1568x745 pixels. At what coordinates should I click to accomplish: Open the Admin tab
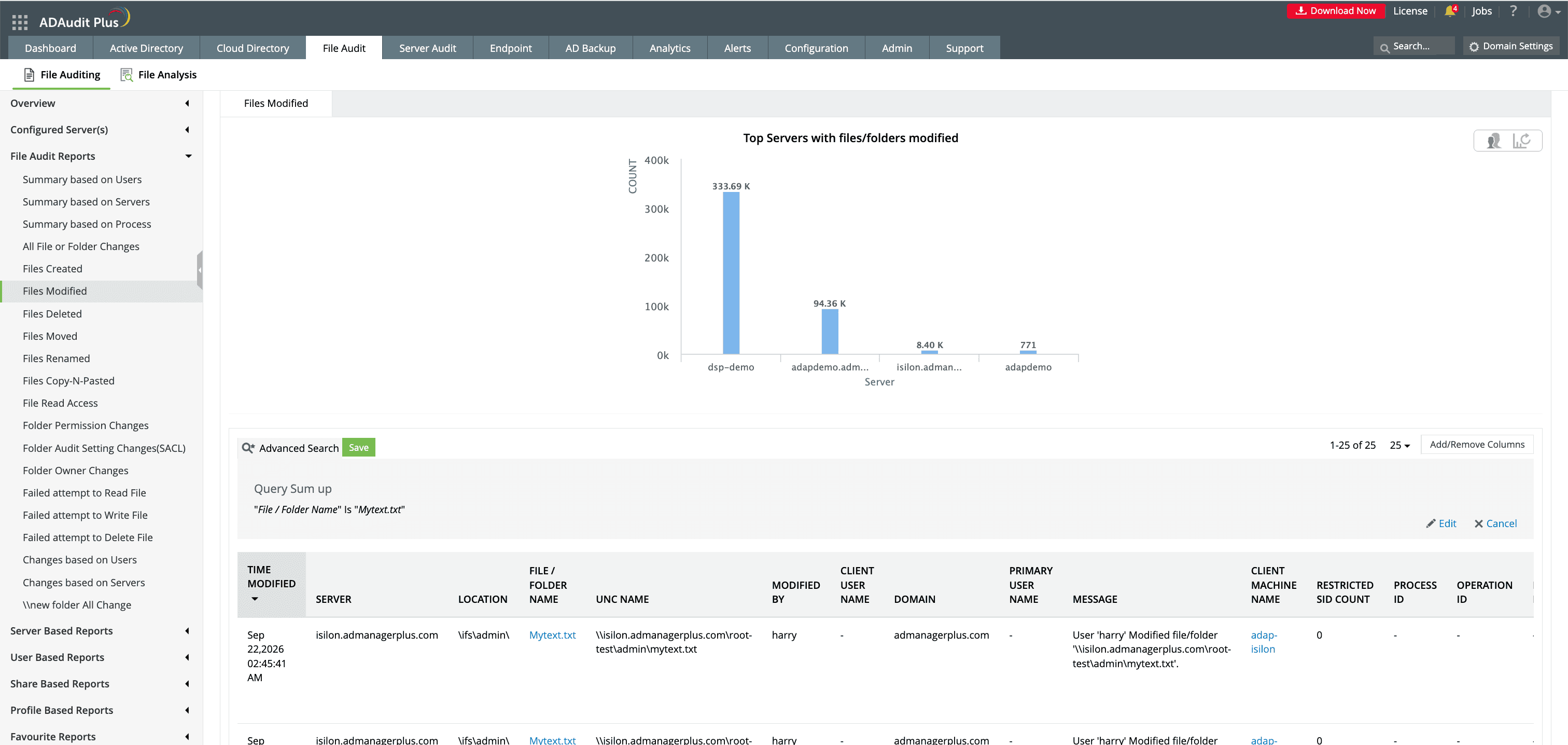897,48
